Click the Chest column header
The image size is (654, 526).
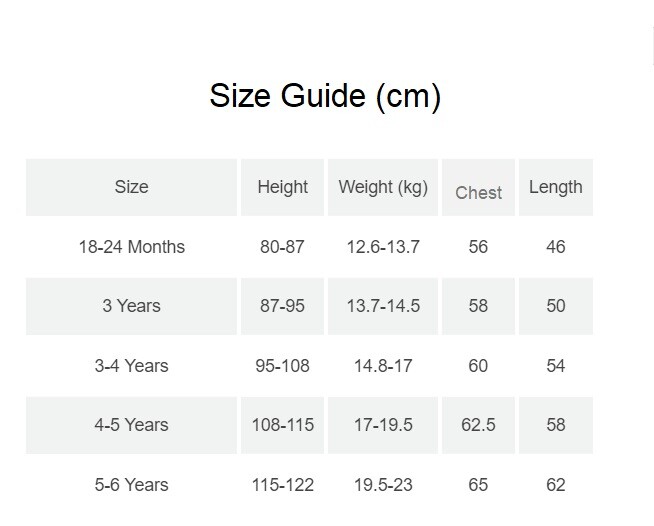coord(478,187)
